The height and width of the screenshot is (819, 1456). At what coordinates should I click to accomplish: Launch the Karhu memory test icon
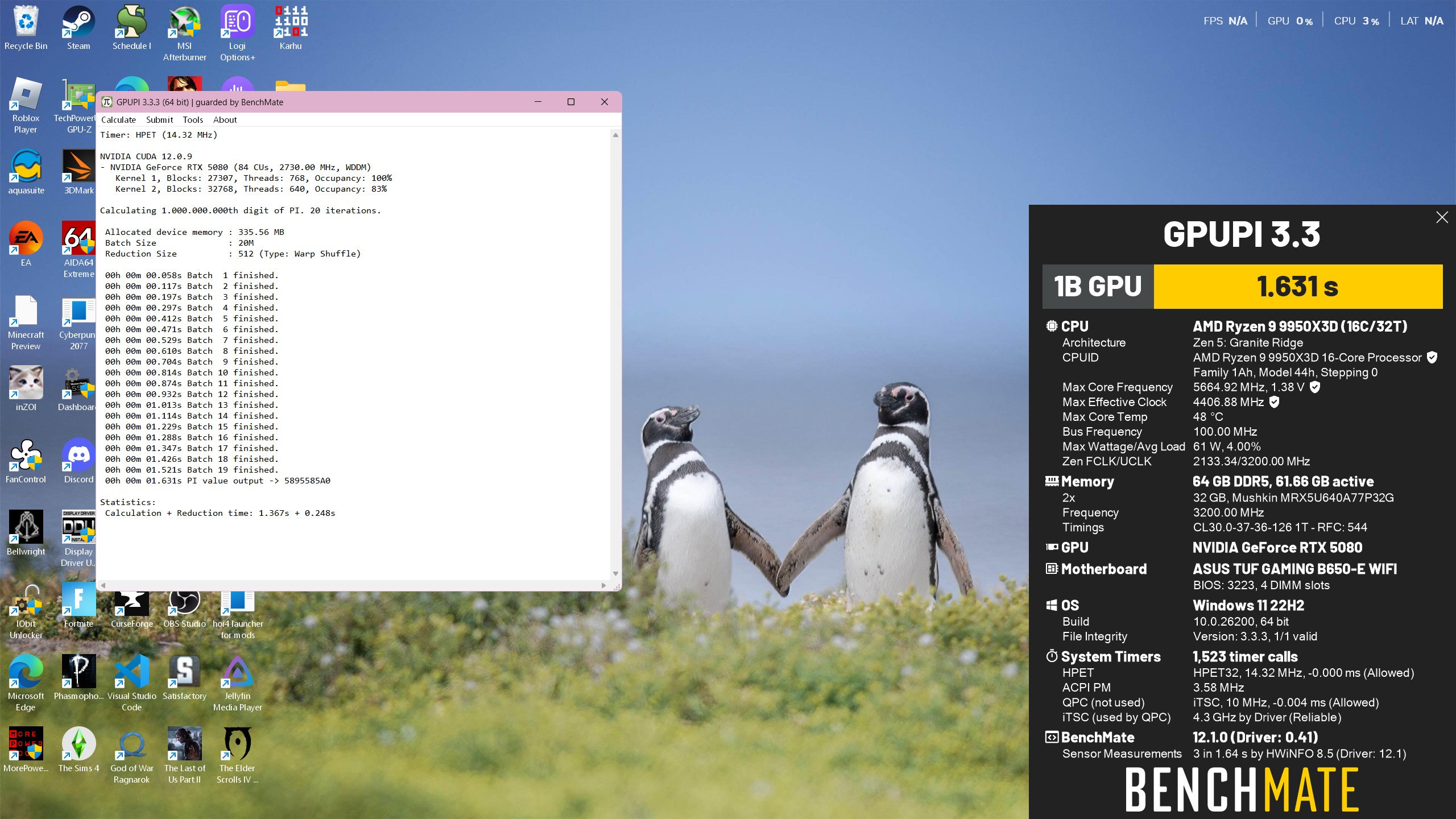pyautogui.click(x=291, y=28)
